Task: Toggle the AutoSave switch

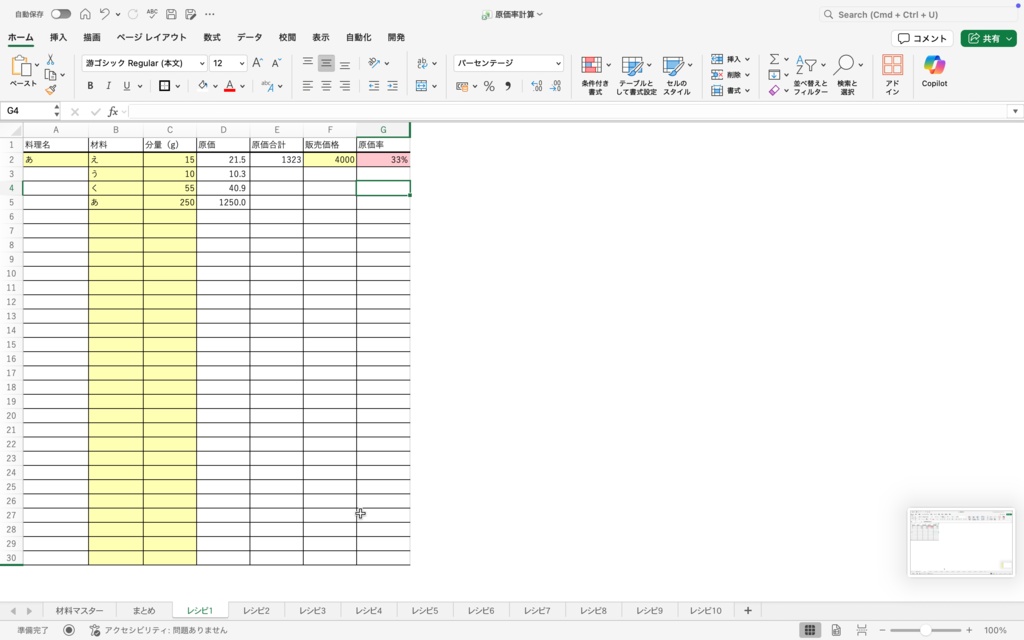Action: 61,14
